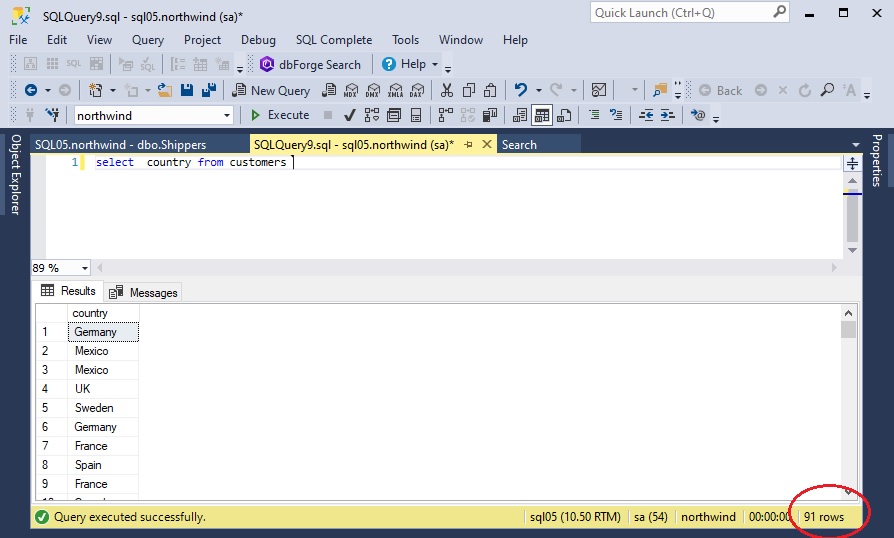Click the MDX query icon
The height and width of the screenshot is (538, 894).
click(351, 90)
